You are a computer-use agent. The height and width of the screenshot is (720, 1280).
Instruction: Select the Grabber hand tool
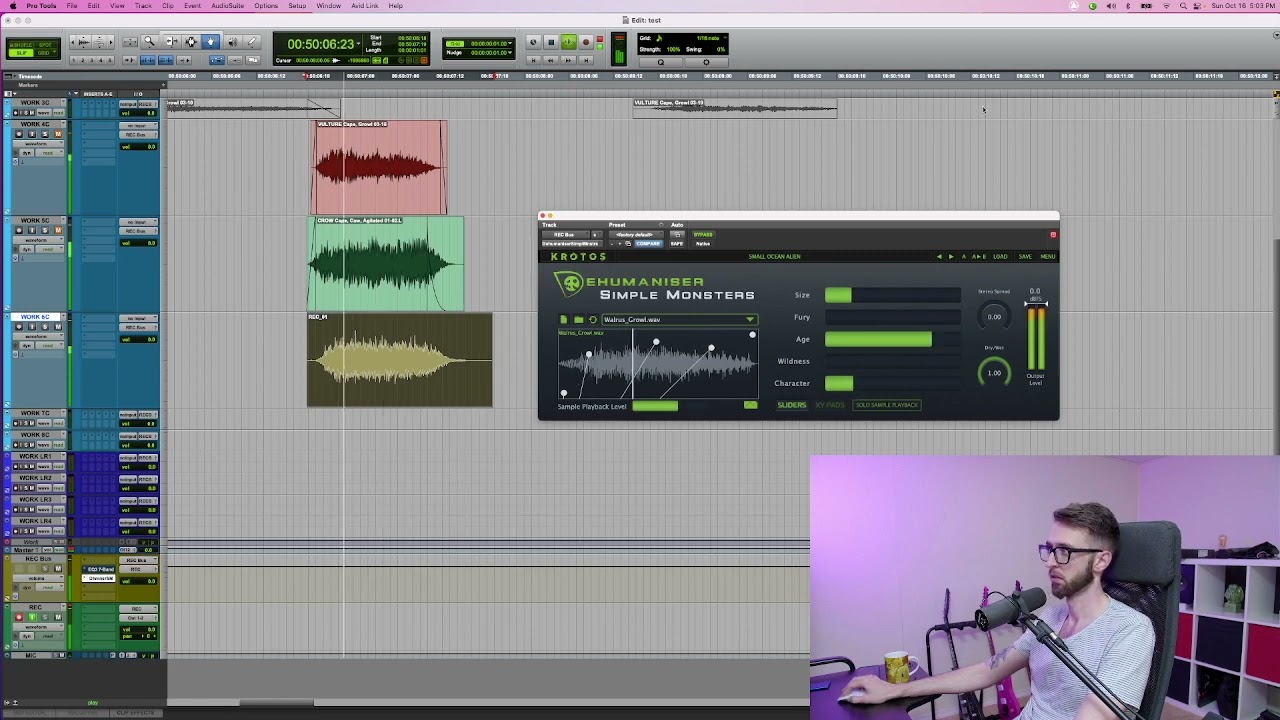pos(211,41)
